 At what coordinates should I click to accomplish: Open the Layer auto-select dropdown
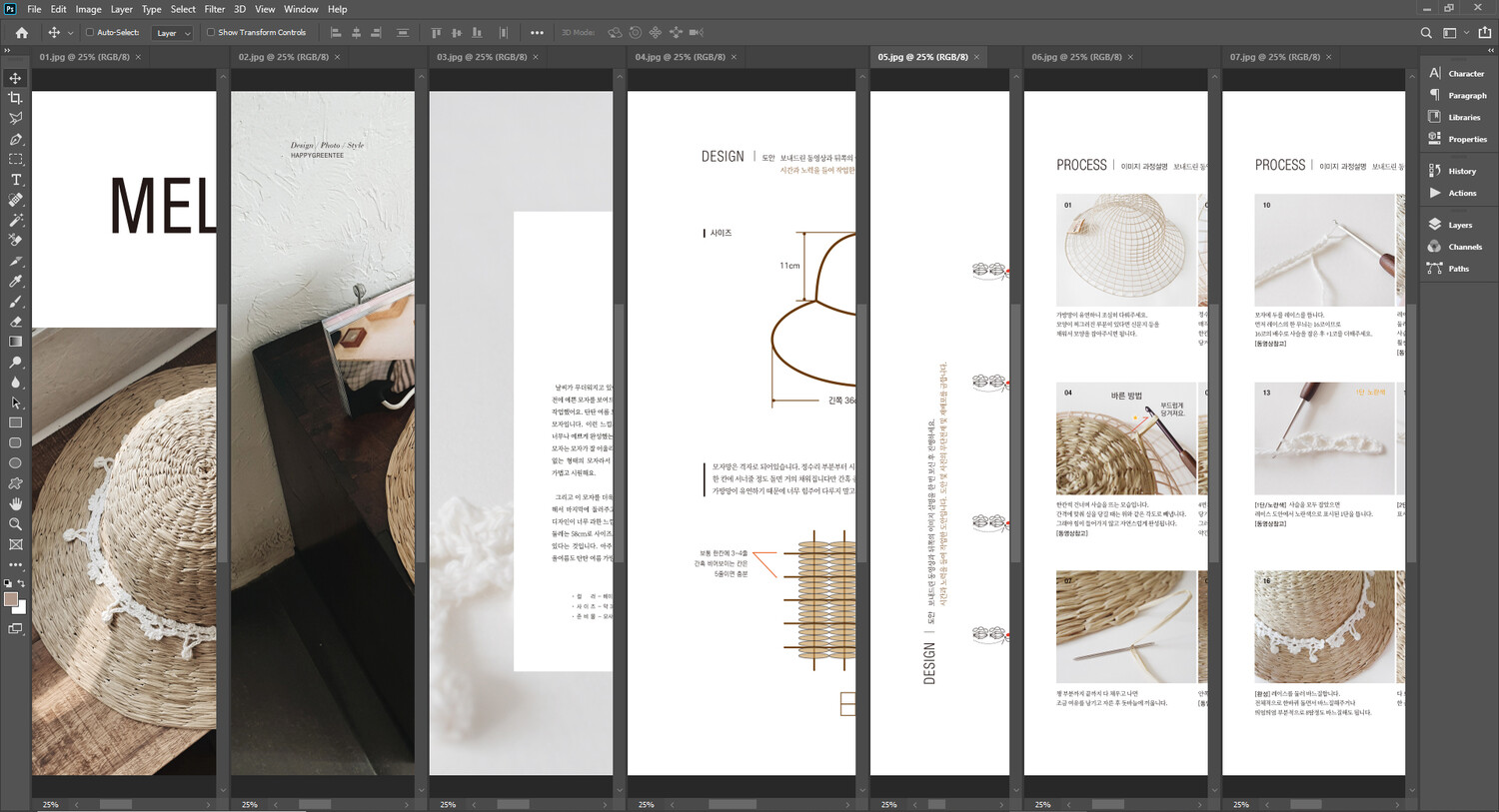[x=173, y=33]
